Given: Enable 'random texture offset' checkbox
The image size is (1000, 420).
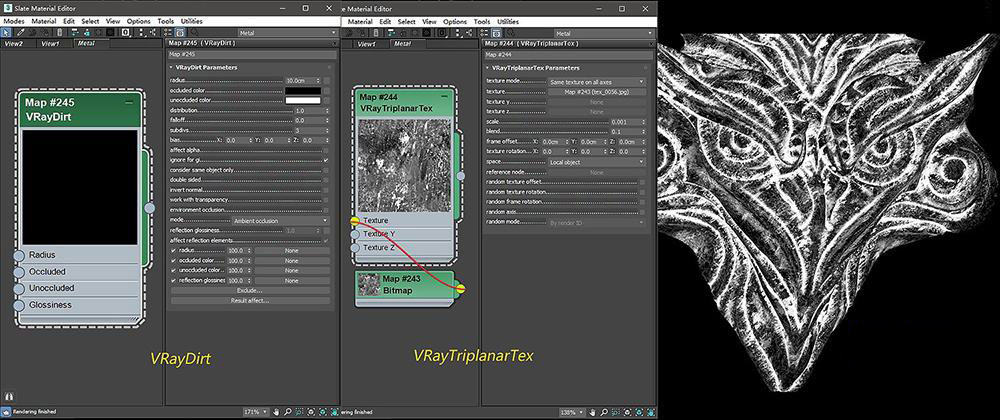Looking at the screenshot, I should [x=642, y=182].
